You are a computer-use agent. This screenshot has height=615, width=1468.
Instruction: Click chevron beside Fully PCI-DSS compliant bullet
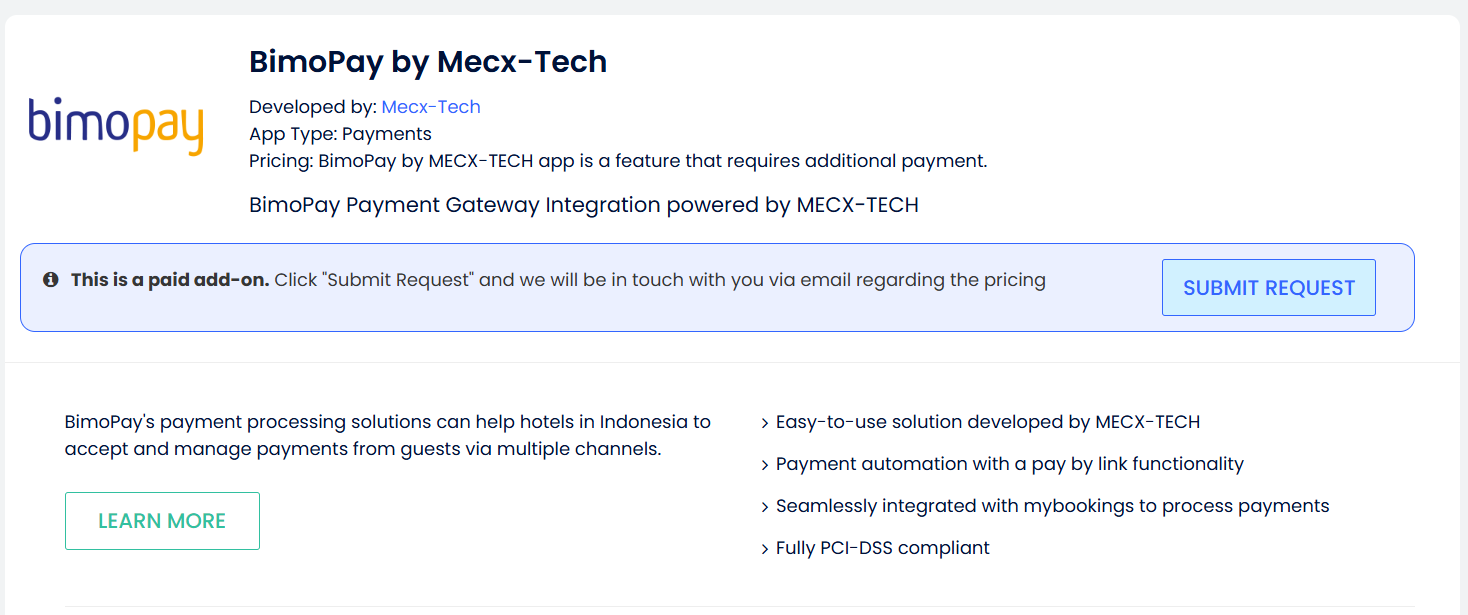pyautogui.click(x=765, y=549)
